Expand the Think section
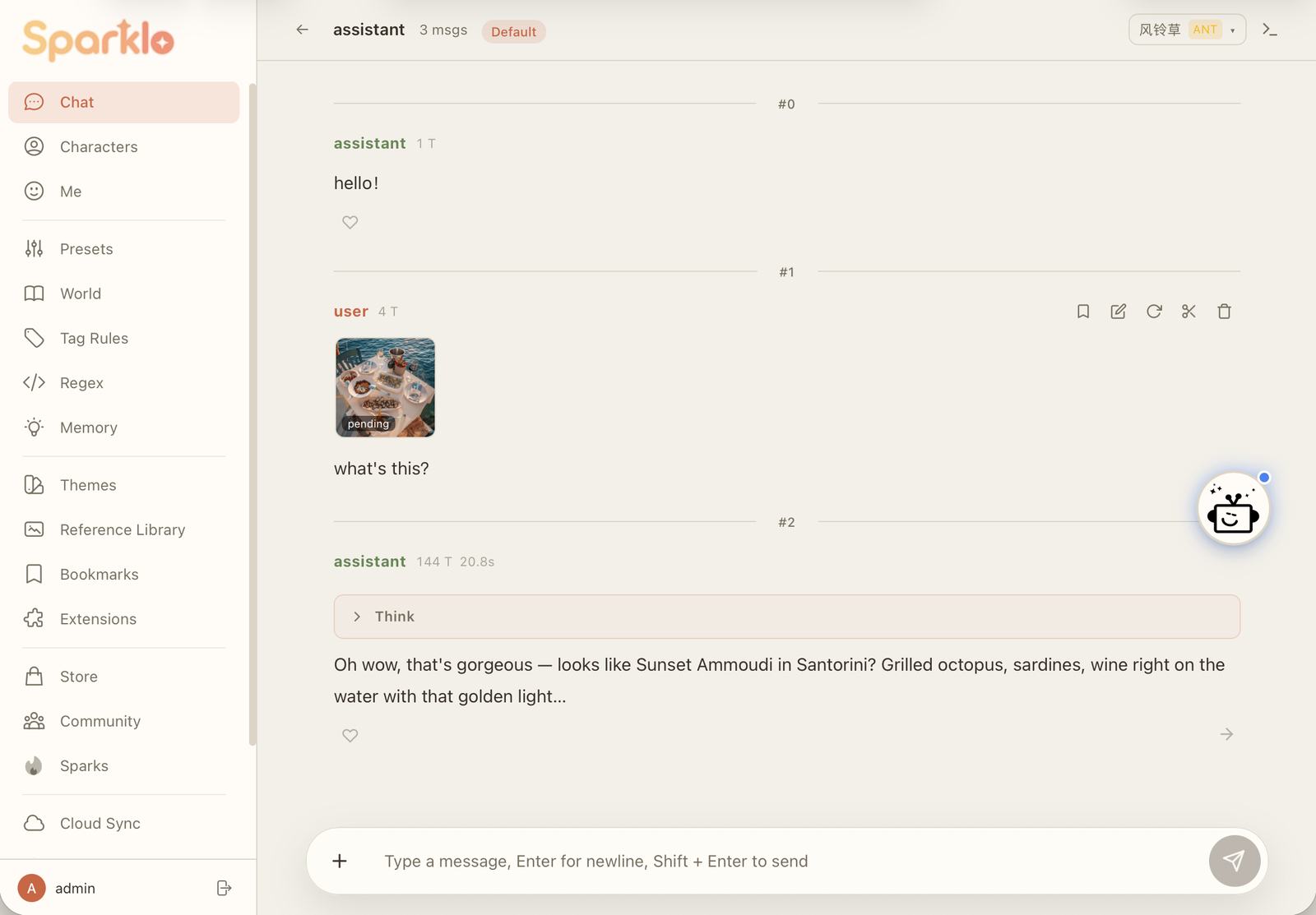The image size is (1316, 915). click(786, 617)
